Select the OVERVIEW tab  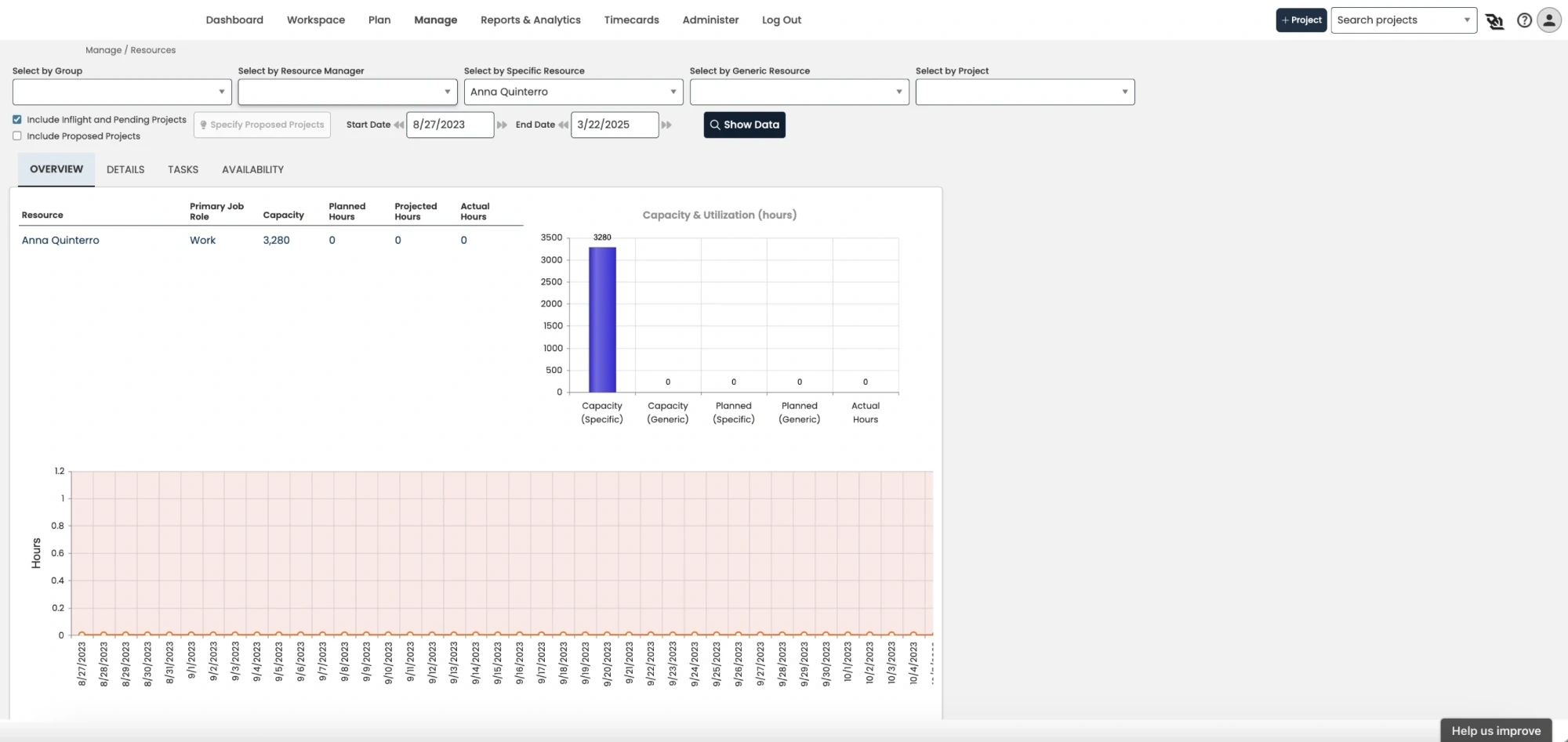[x=56, y=169]
